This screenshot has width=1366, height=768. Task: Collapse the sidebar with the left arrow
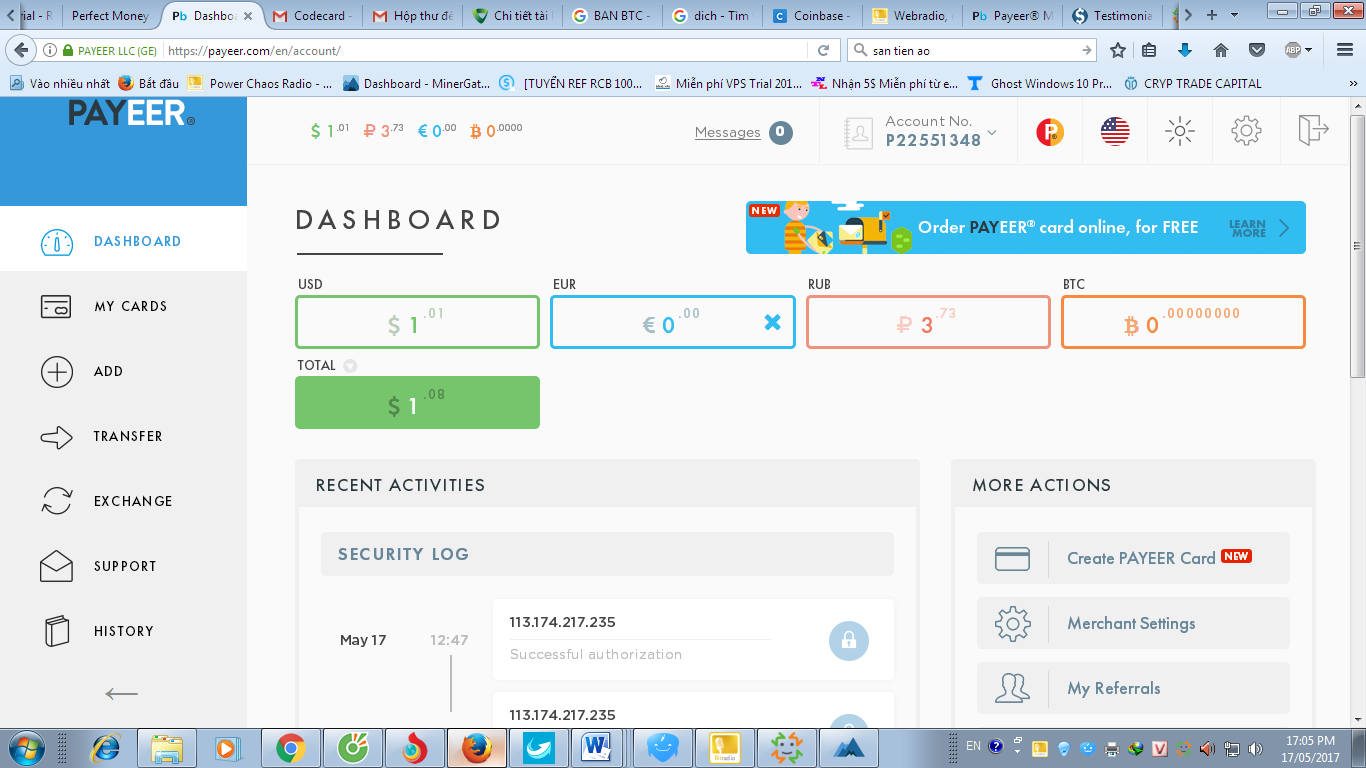tap(122, 693)
